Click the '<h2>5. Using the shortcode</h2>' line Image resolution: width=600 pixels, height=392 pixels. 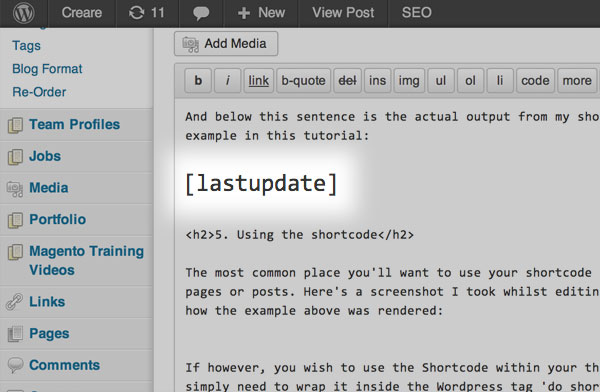click(300, 235)
